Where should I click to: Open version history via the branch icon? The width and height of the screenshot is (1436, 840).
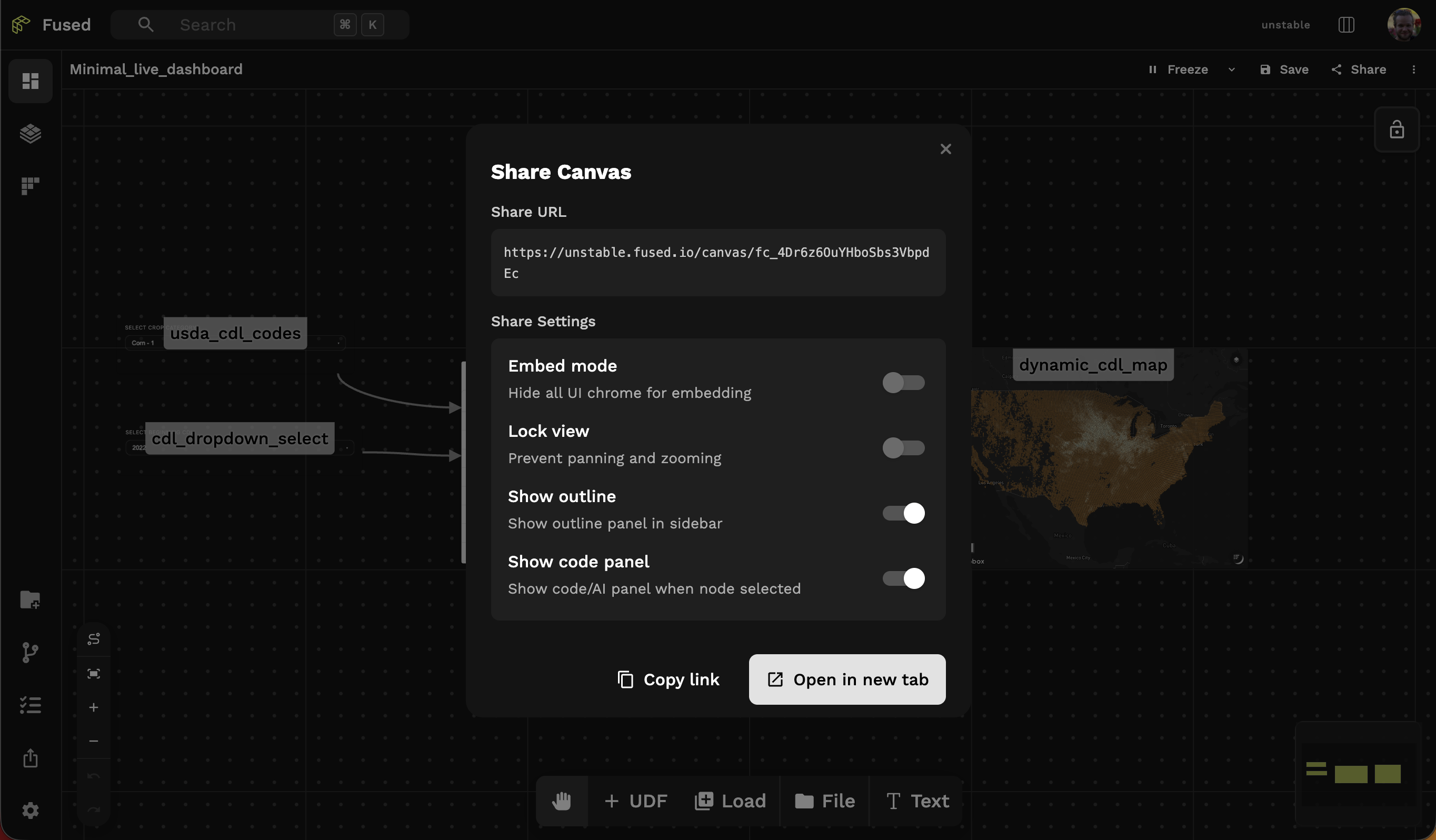pos(29,653)
